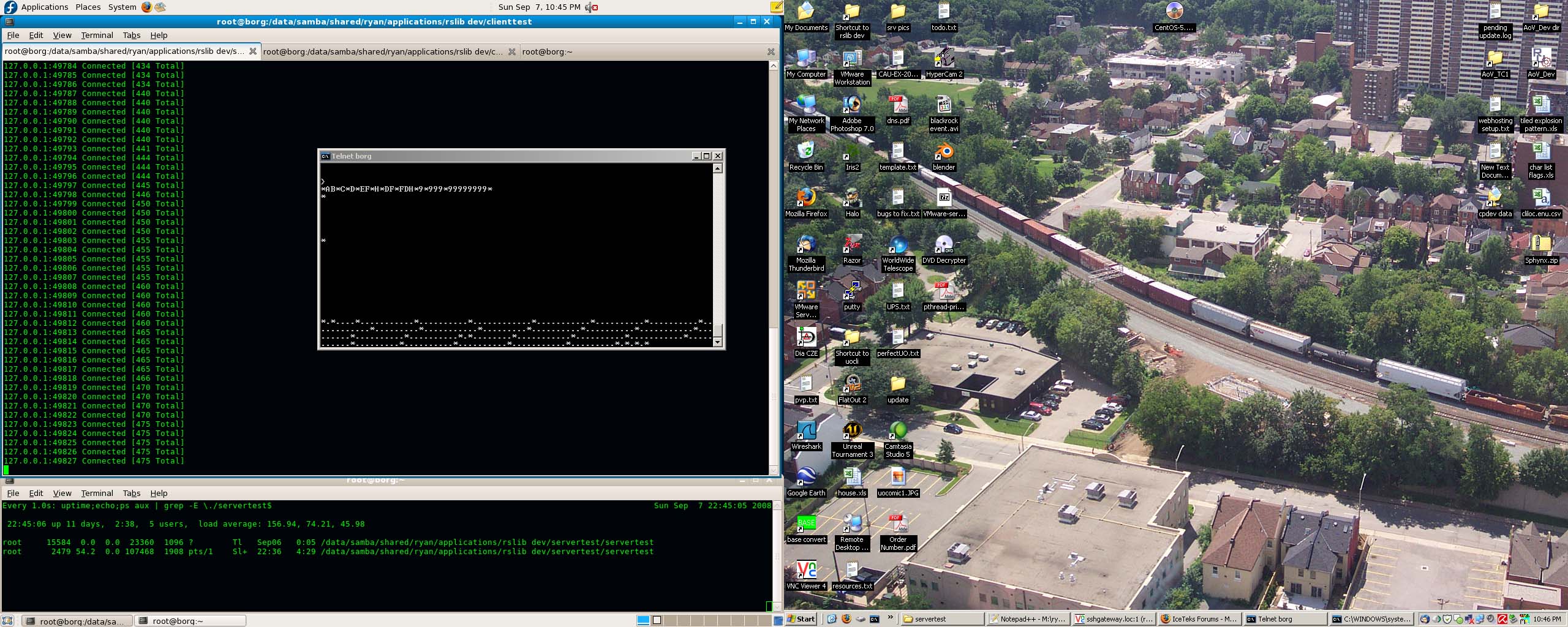Open the Windows Start menu

(x=801, y=619)
